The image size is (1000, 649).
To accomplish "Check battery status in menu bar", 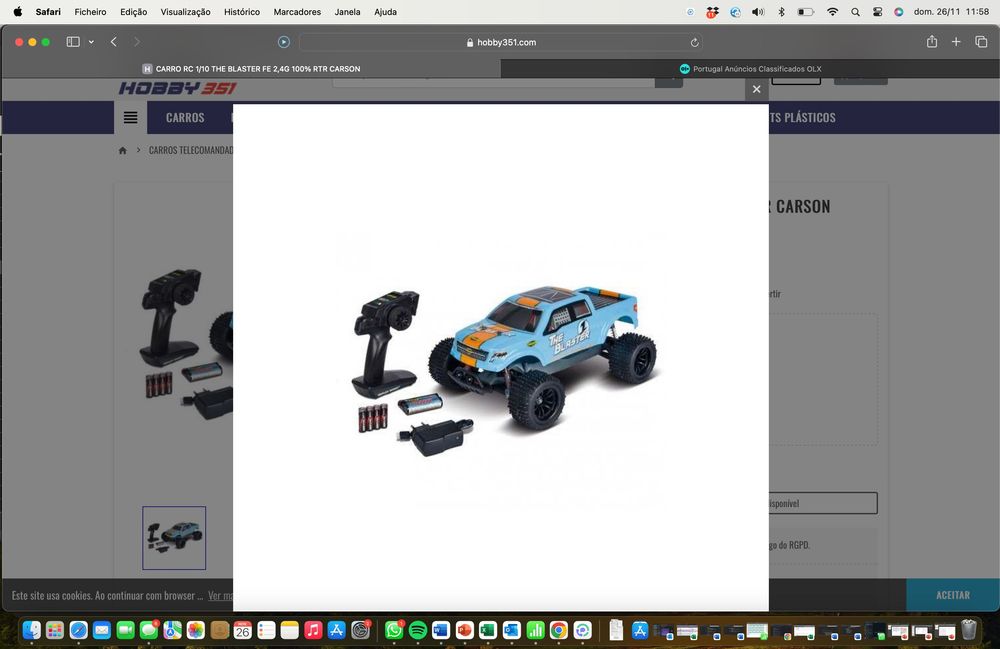I will [805, 11].
